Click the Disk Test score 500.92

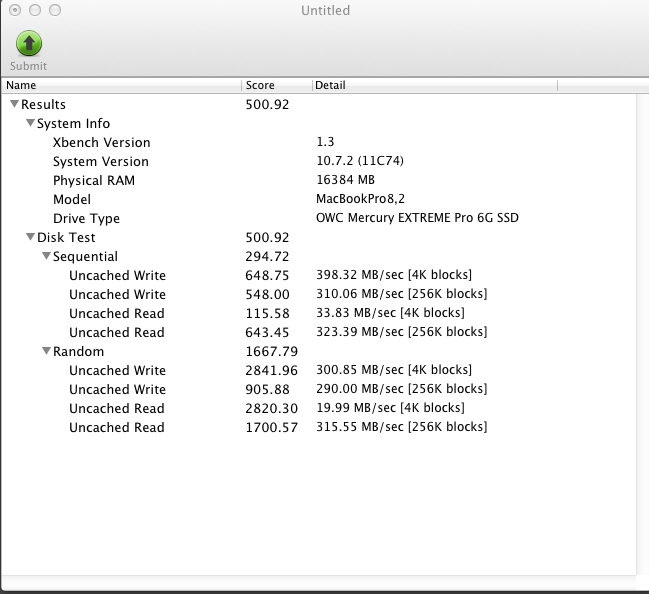[x=267, y=237]
